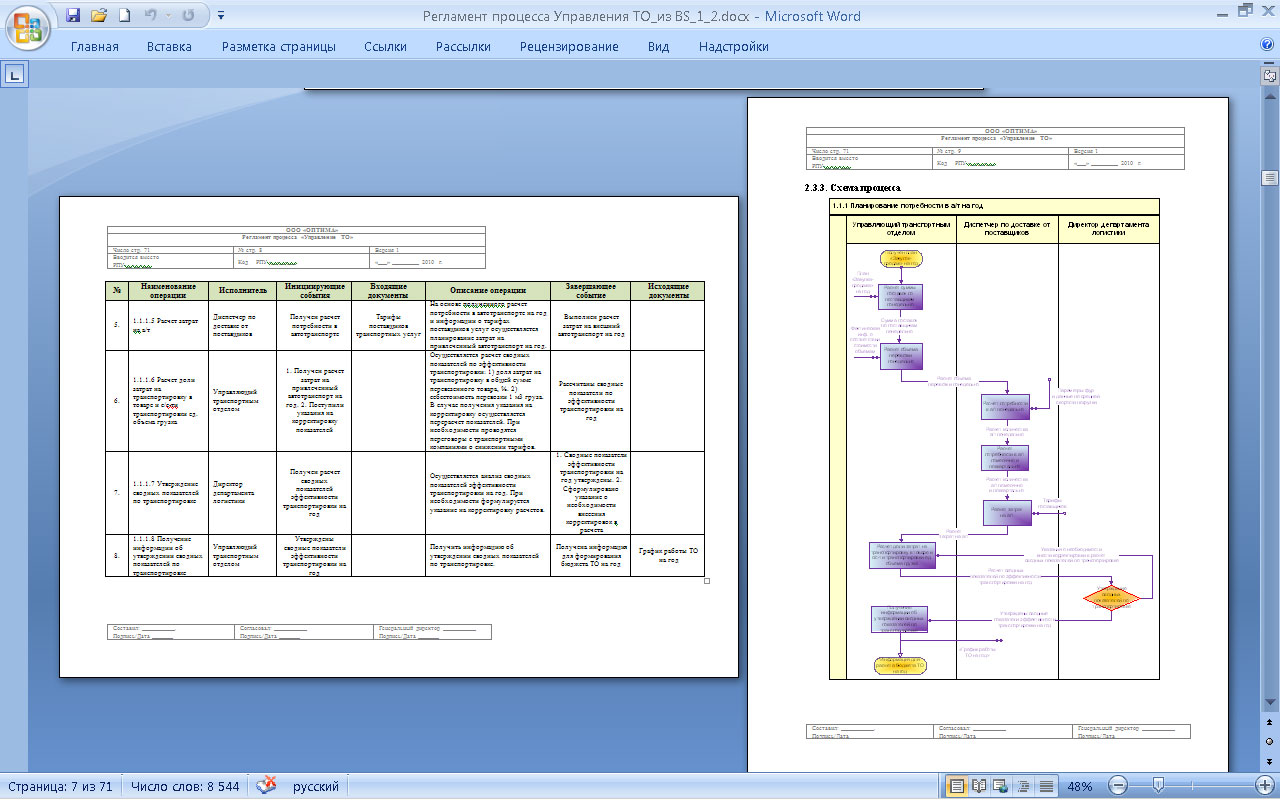Click the tab stop selector icon
Viewport: 1280px width, 800px height.
15,74
